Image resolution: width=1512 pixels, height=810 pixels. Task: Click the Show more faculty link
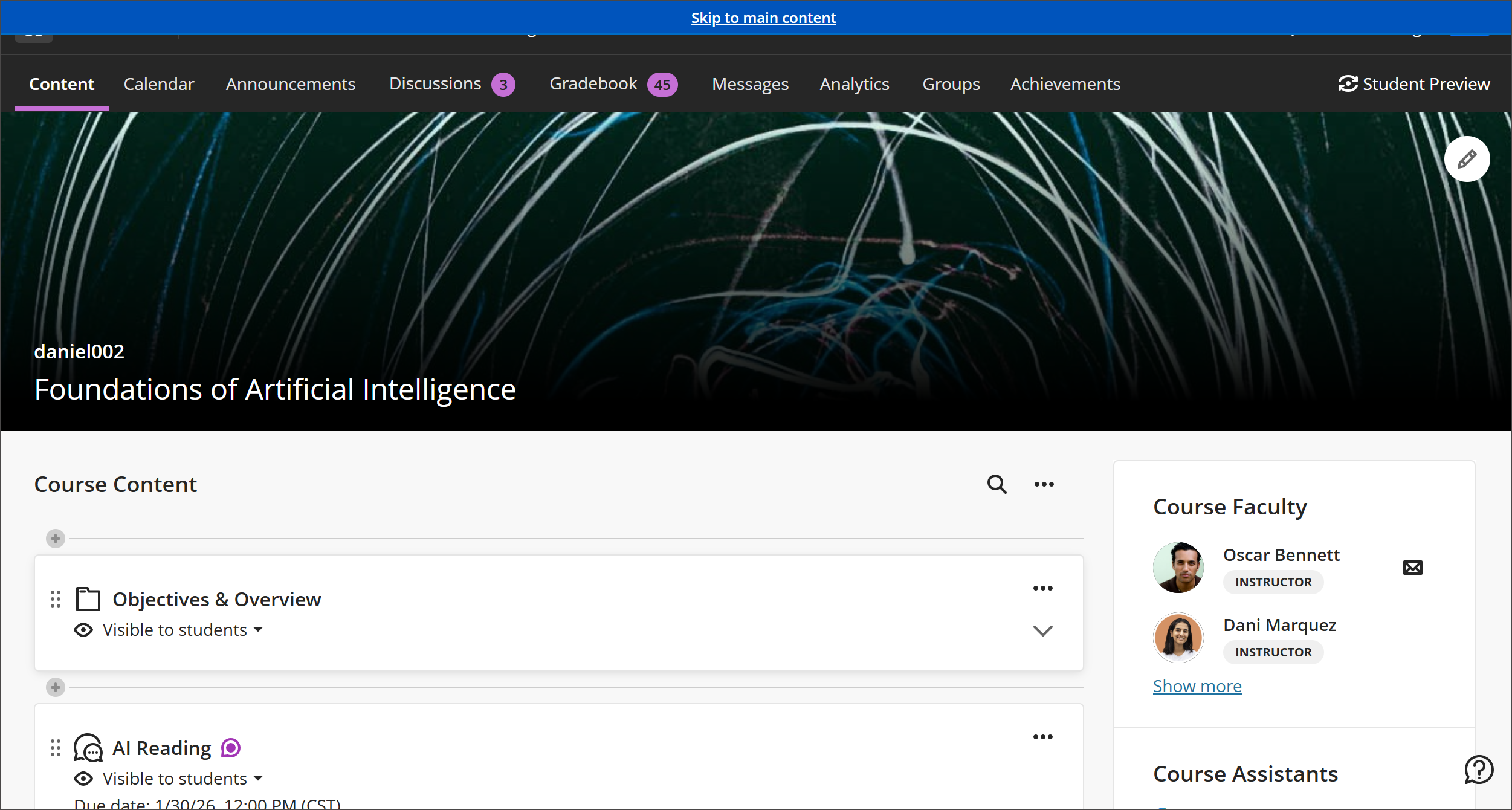tap(1197, 685)
